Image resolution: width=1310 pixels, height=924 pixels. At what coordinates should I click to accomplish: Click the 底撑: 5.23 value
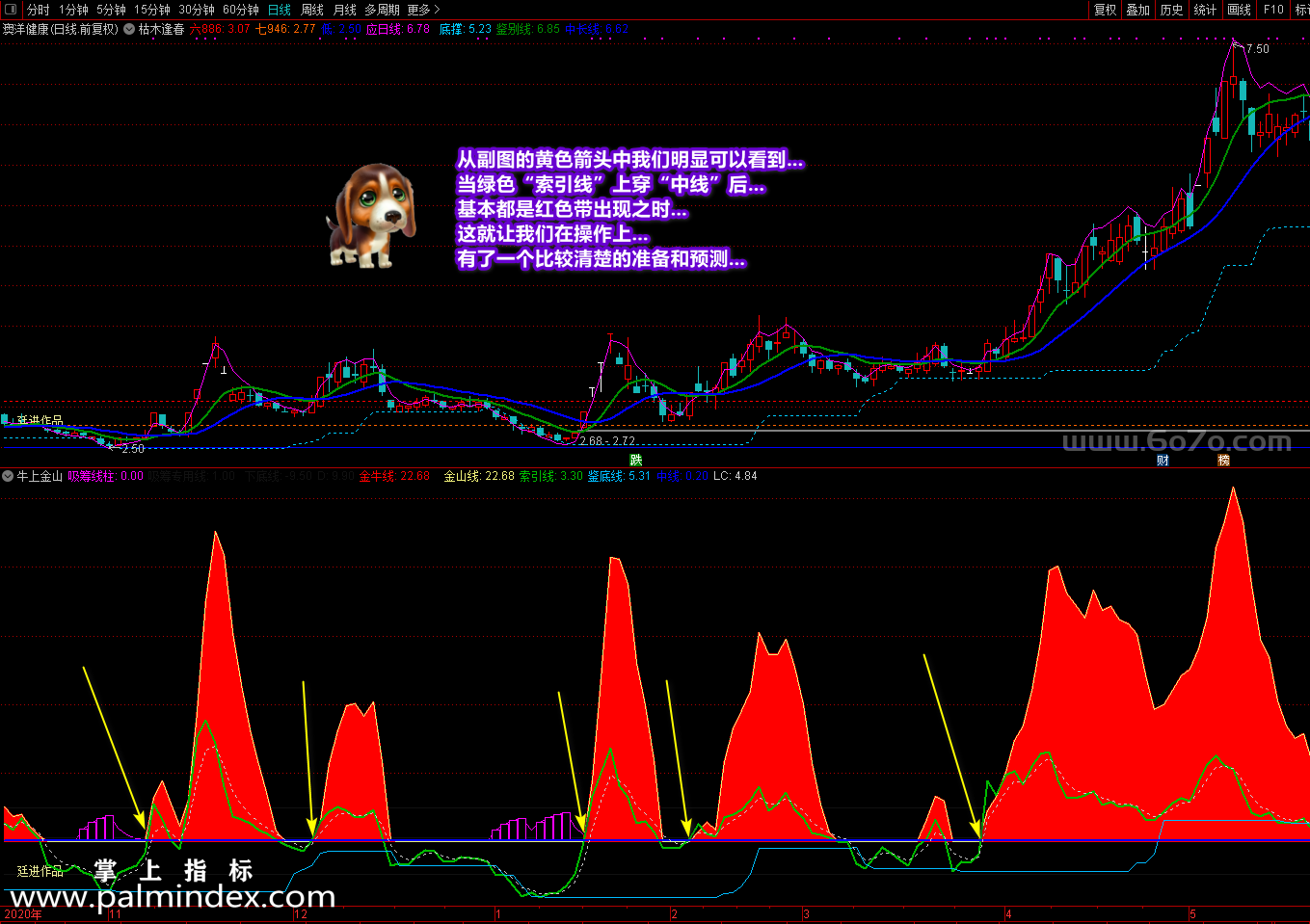[466, 29]
